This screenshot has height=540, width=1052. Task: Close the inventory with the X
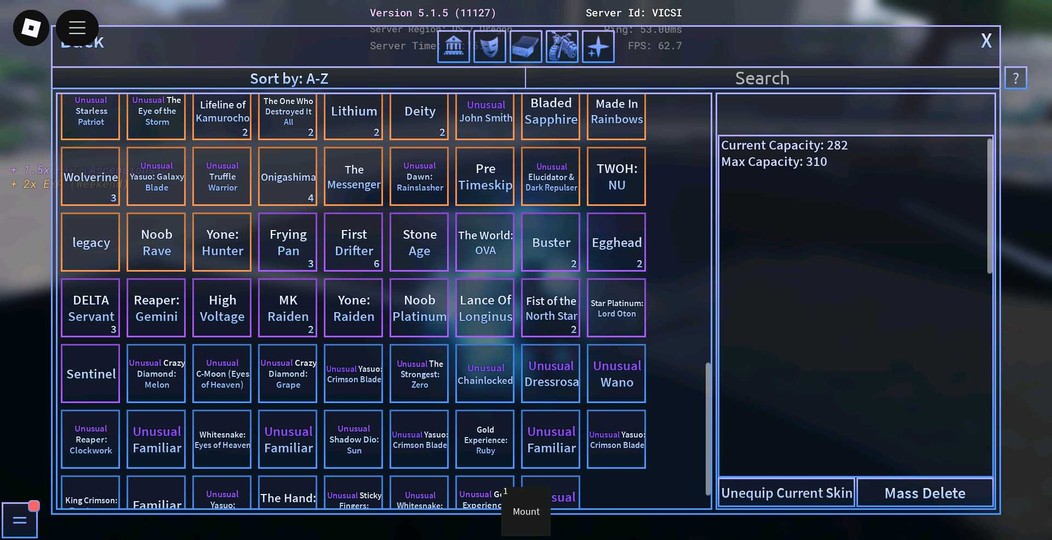[x=986, y=41]
